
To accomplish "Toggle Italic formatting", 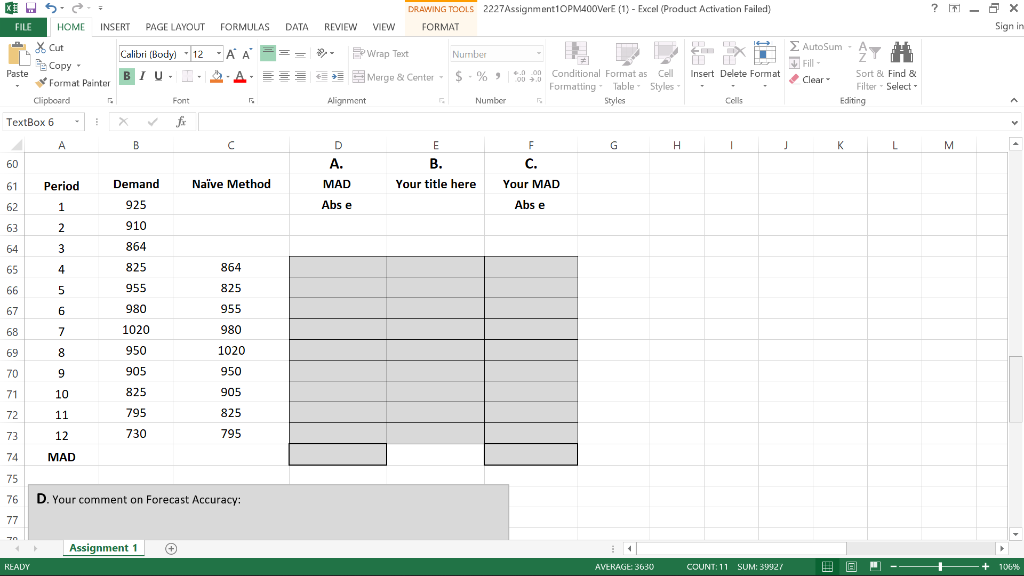I will pyautogui.click(x=142, y=76).
